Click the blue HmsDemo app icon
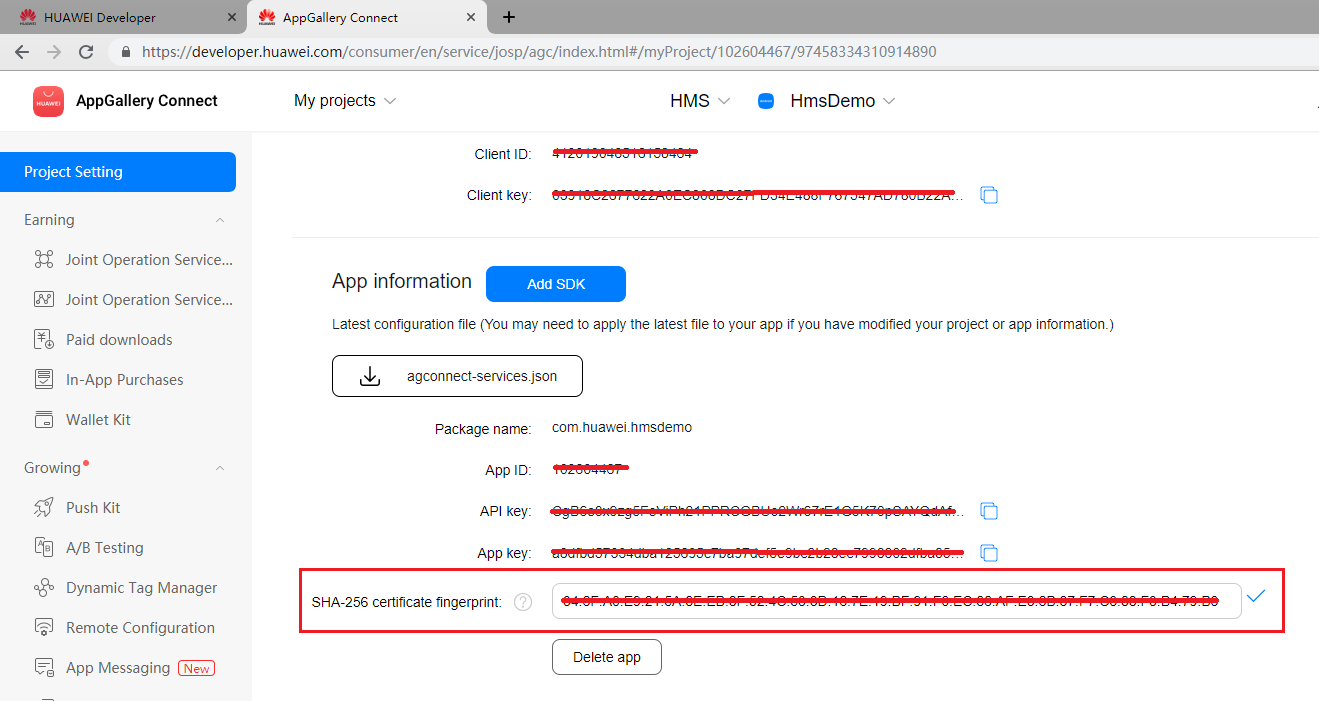Viewport: 1319px width, 701px height. pos(766,101)
